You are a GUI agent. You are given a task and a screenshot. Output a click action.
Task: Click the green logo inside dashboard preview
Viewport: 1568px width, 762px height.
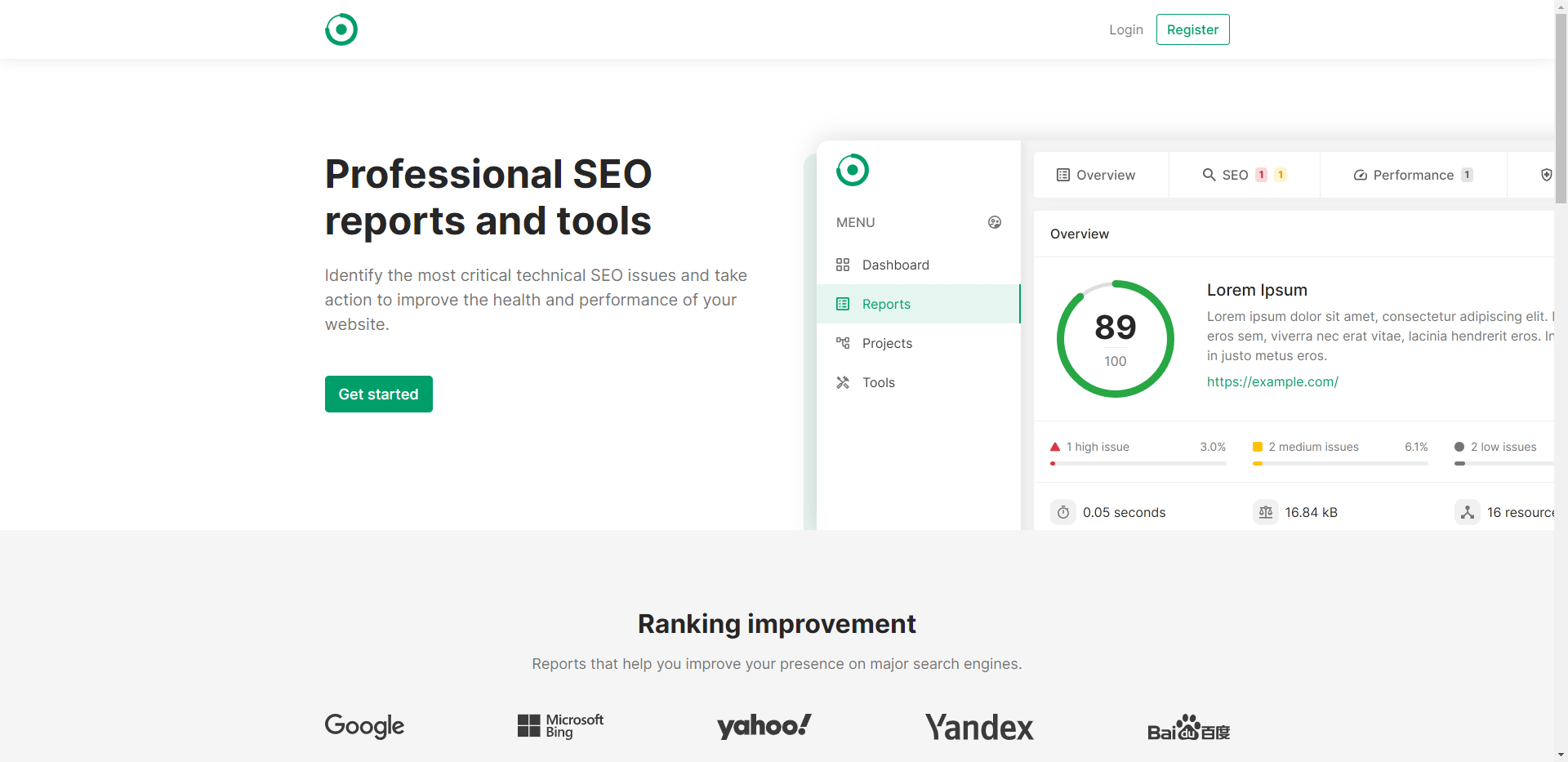853,170
